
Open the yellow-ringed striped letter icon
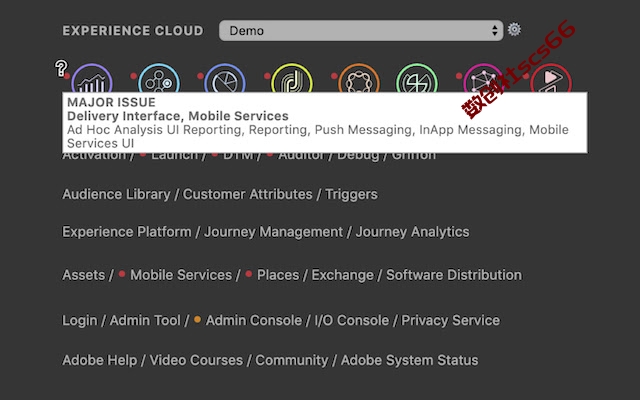click(x=292, y=78)
